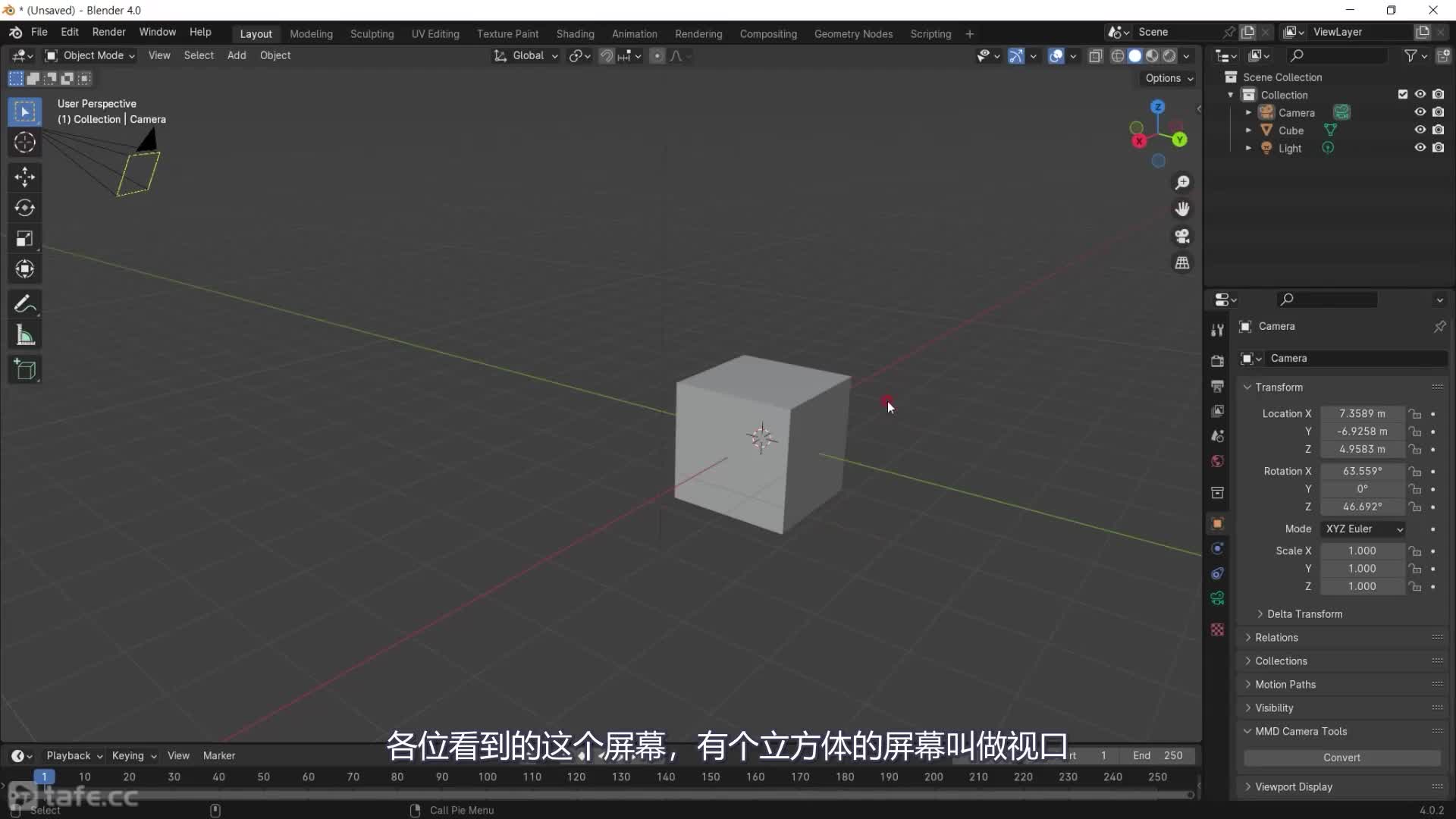Uncheck Collection exclude checkbox
Image resolution: width=1456 pixels, height=819 pixels.
pyautogui.click(x=1402, y=95)
